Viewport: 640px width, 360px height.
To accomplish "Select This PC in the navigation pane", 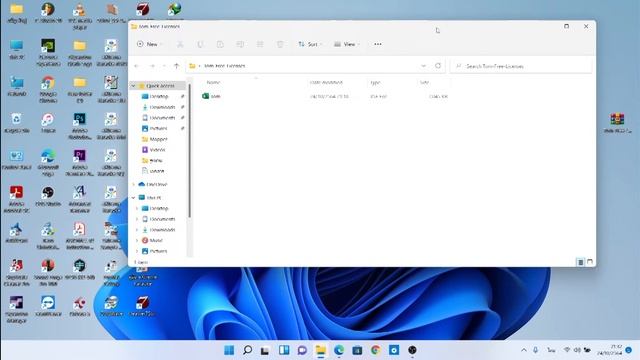I will pos(154,198).
